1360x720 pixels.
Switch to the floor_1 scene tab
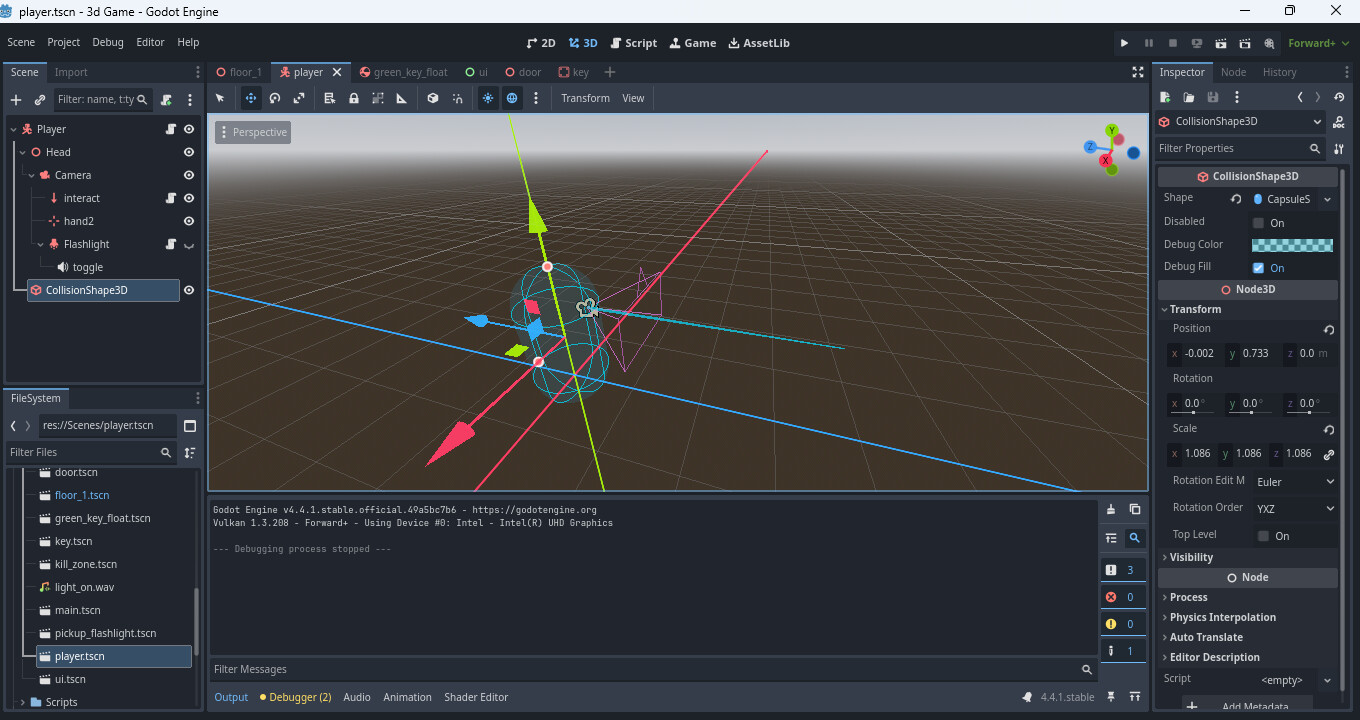click(x=240, y=72)
